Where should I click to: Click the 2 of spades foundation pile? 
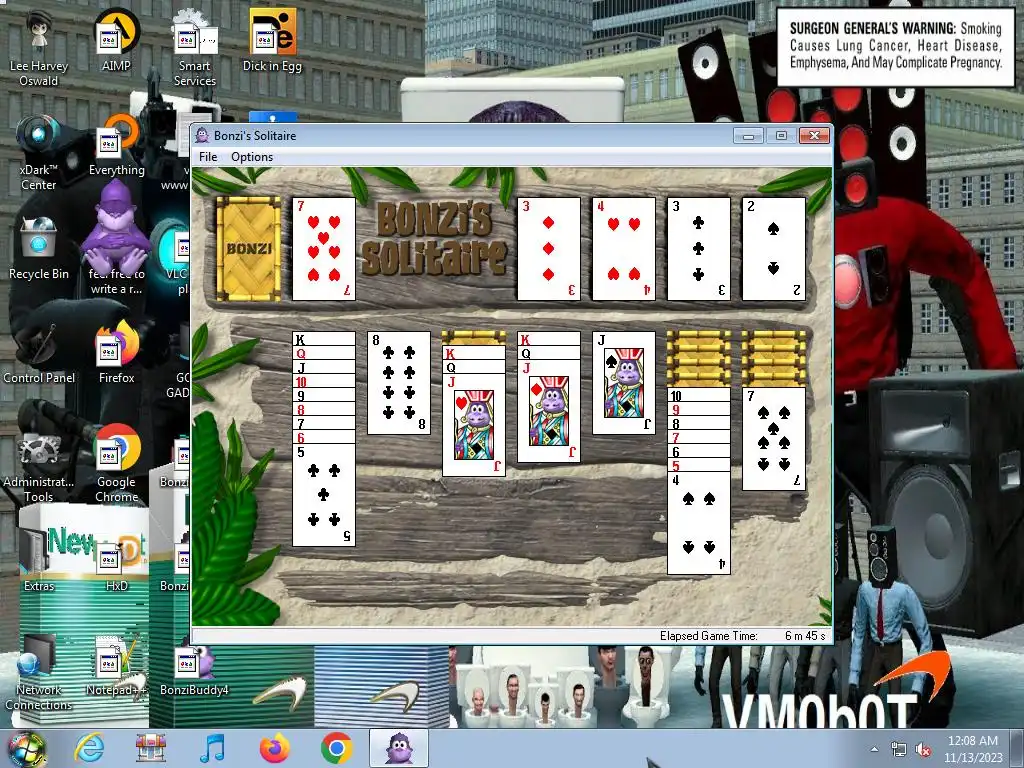[x=774, y=249]
